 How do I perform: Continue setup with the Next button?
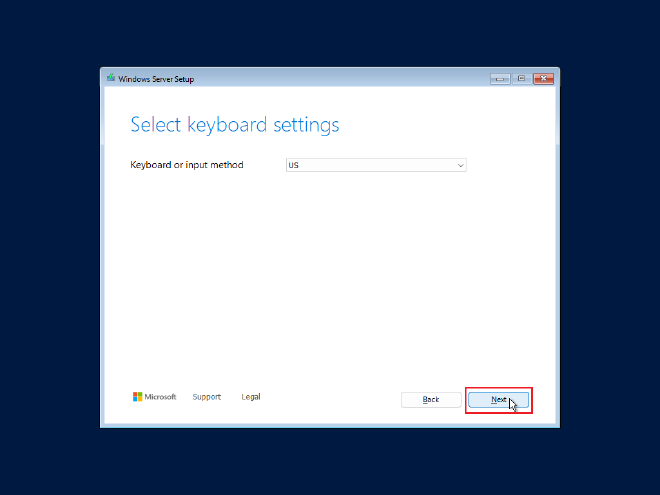pyautogui.click(x=498, y=400)
